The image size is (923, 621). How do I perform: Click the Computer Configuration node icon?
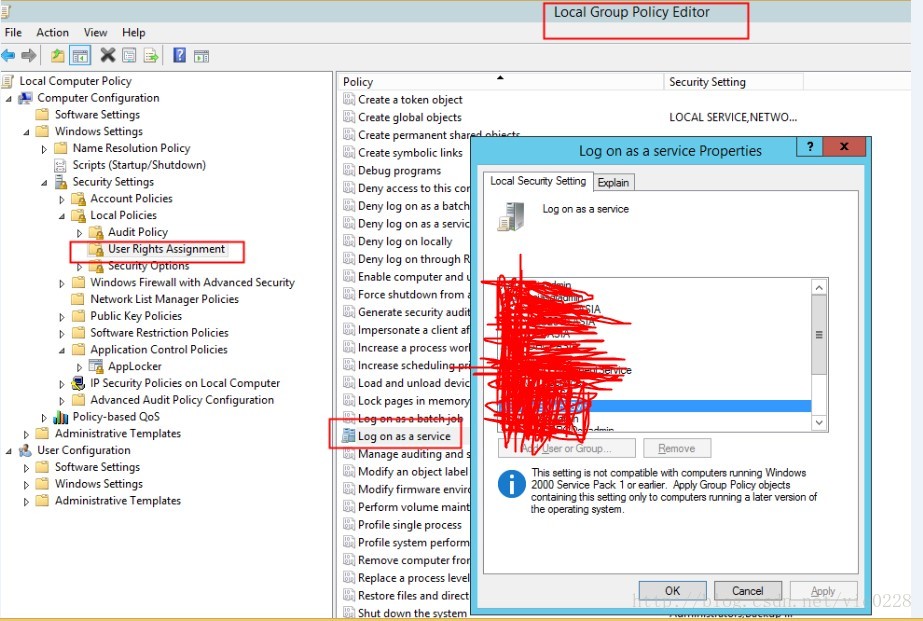point(25,98)
